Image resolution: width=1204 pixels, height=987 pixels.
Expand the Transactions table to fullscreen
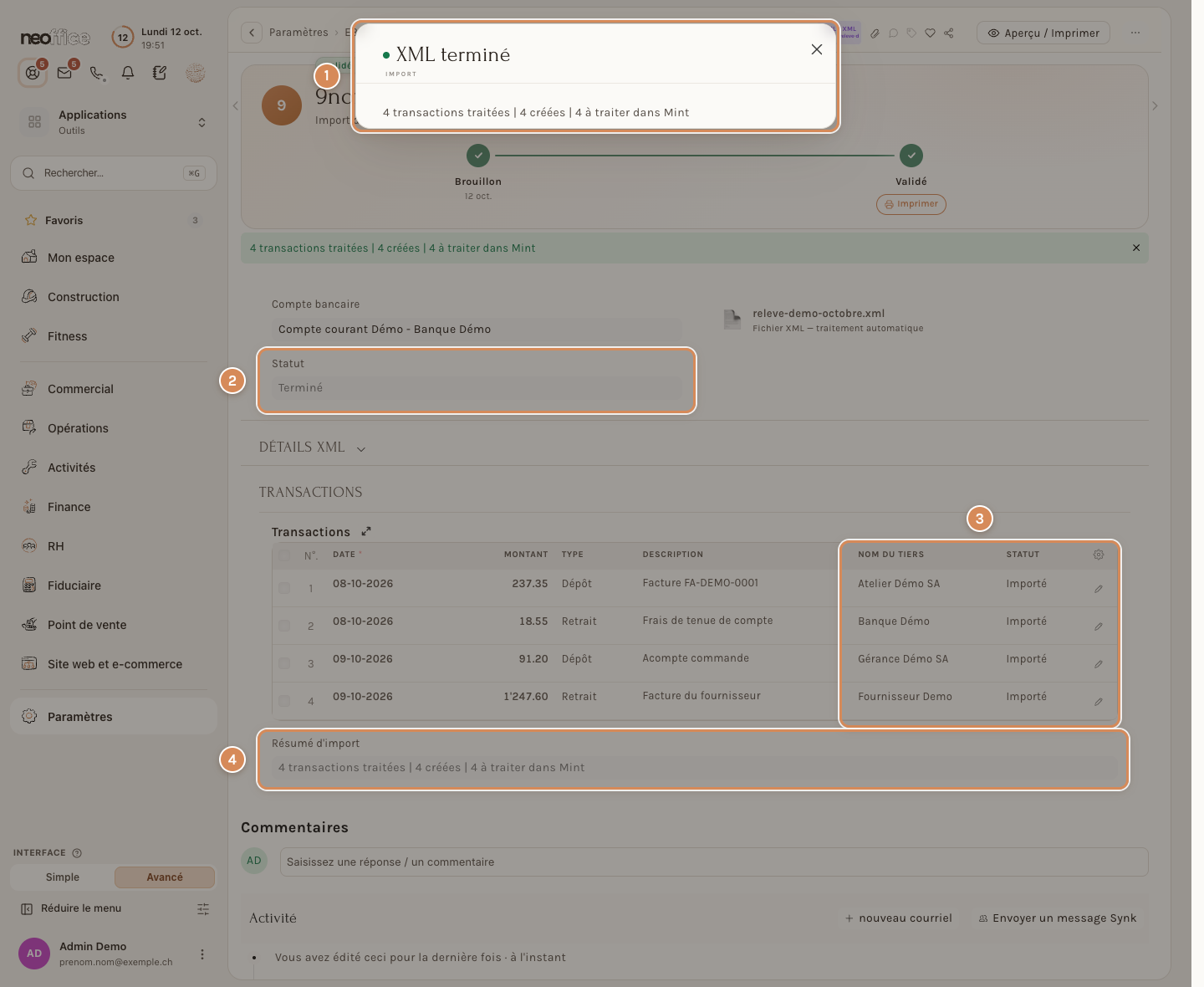[366, 531]
